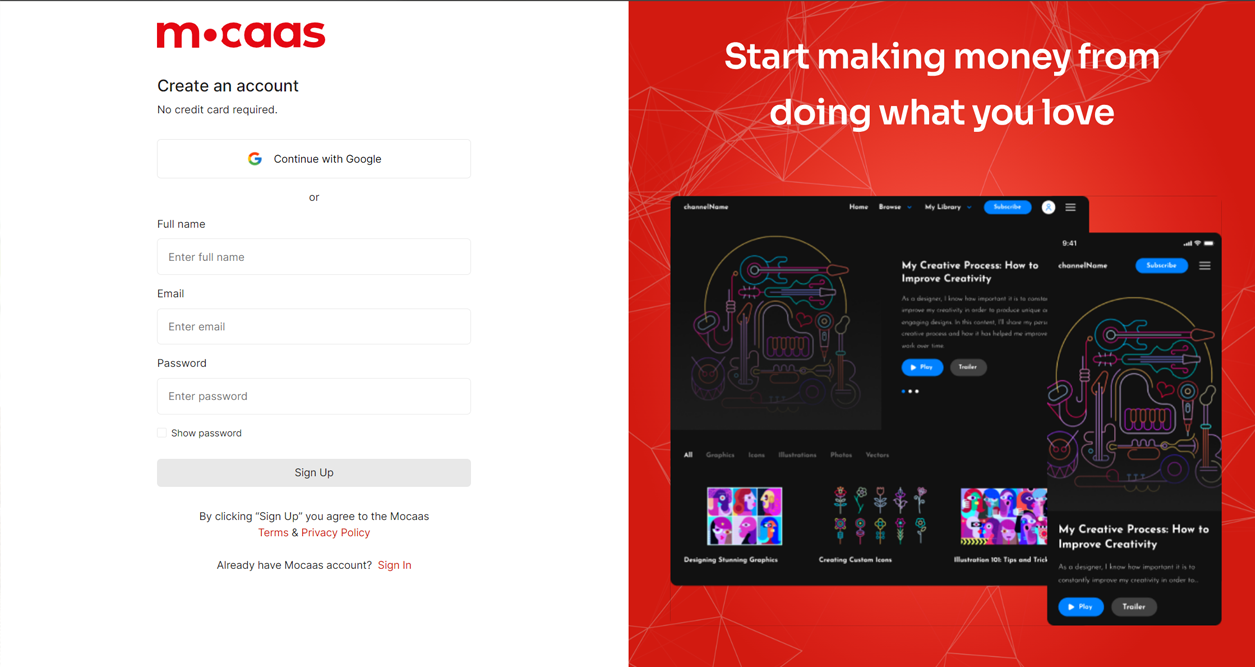
Task: Open the Privacy Policy link
Action: coord(335,533)
